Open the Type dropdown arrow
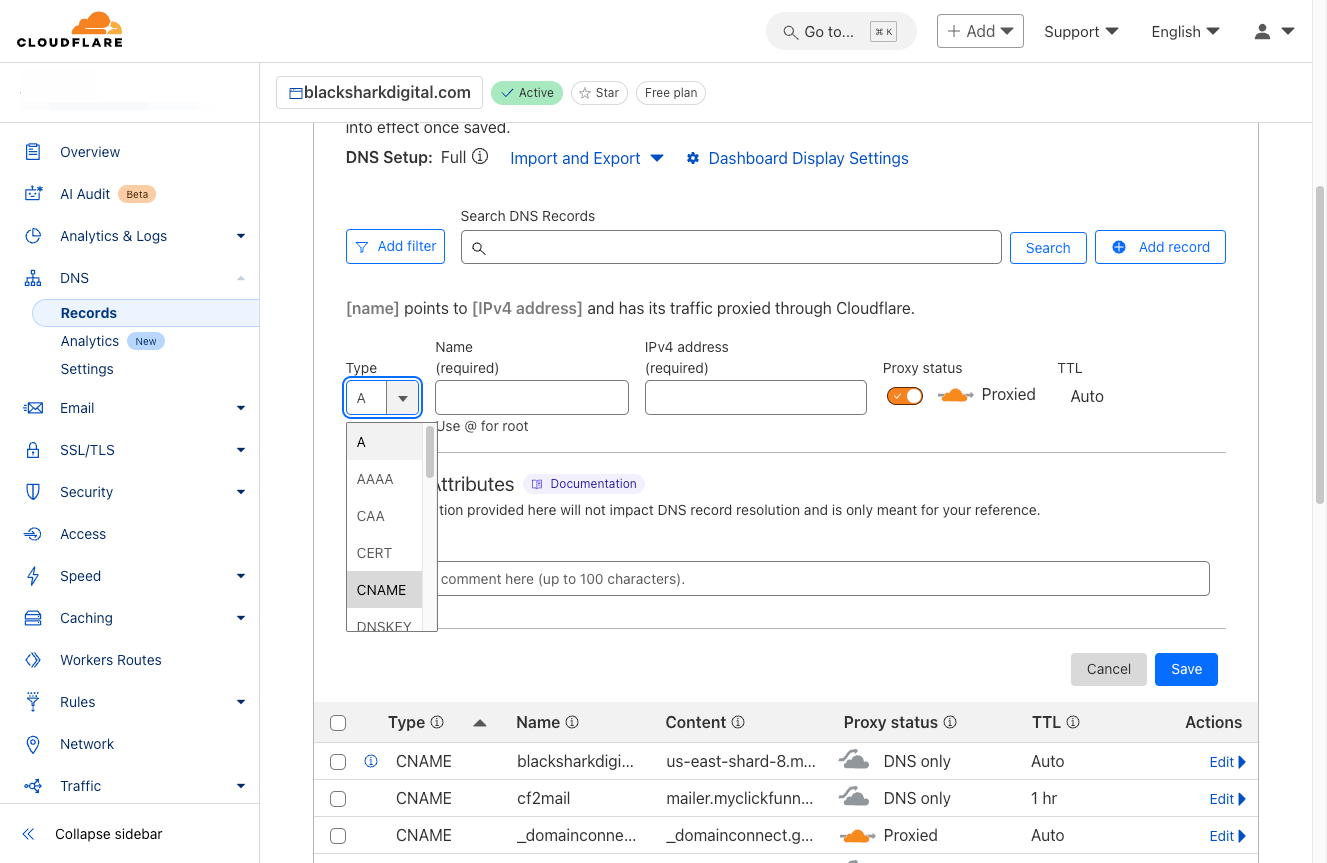Image resolution: width=1327 pixels, height=863 pixels. coord(403,398)
